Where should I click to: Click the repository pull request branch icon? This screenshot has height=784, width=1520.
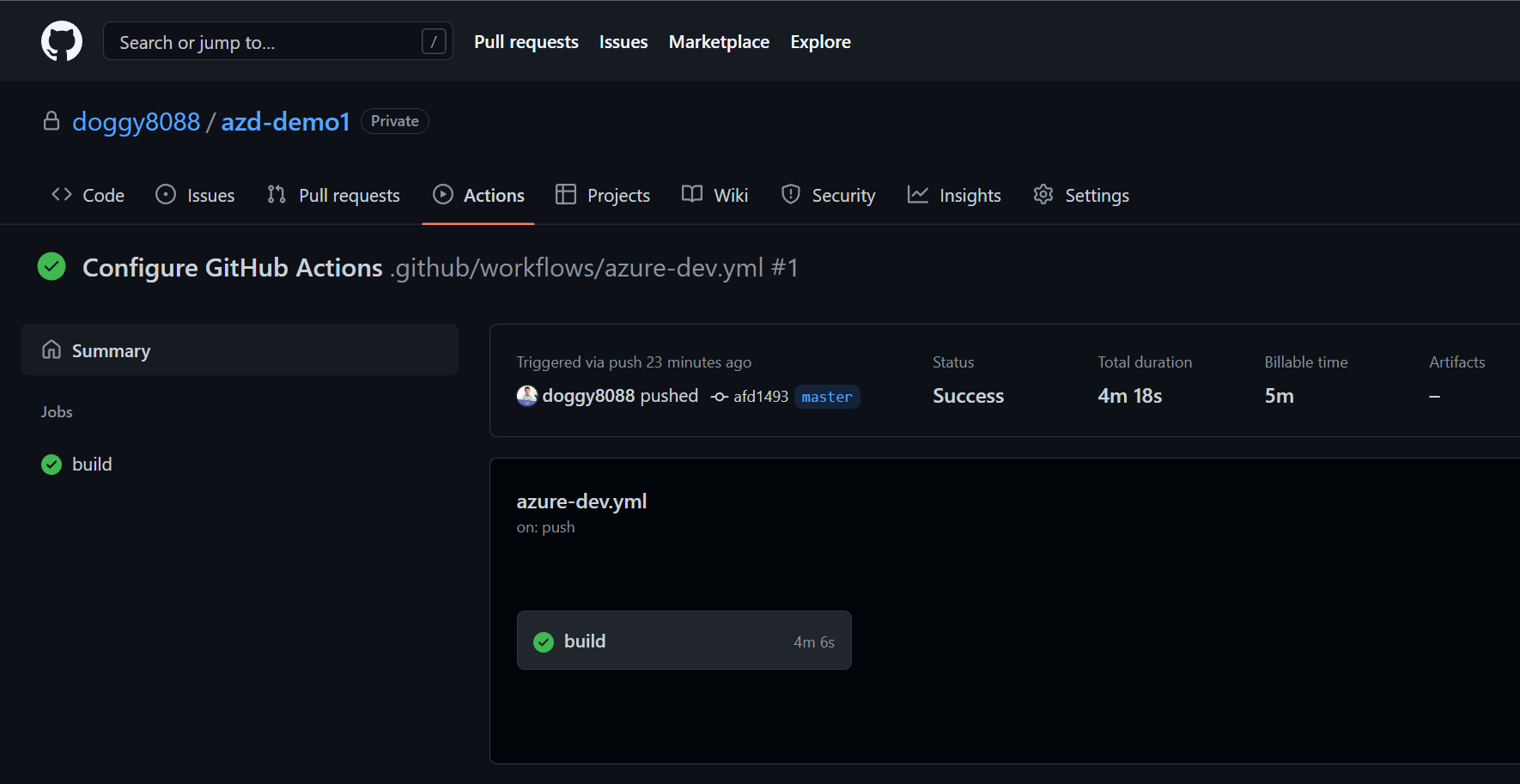pos(277,195)
